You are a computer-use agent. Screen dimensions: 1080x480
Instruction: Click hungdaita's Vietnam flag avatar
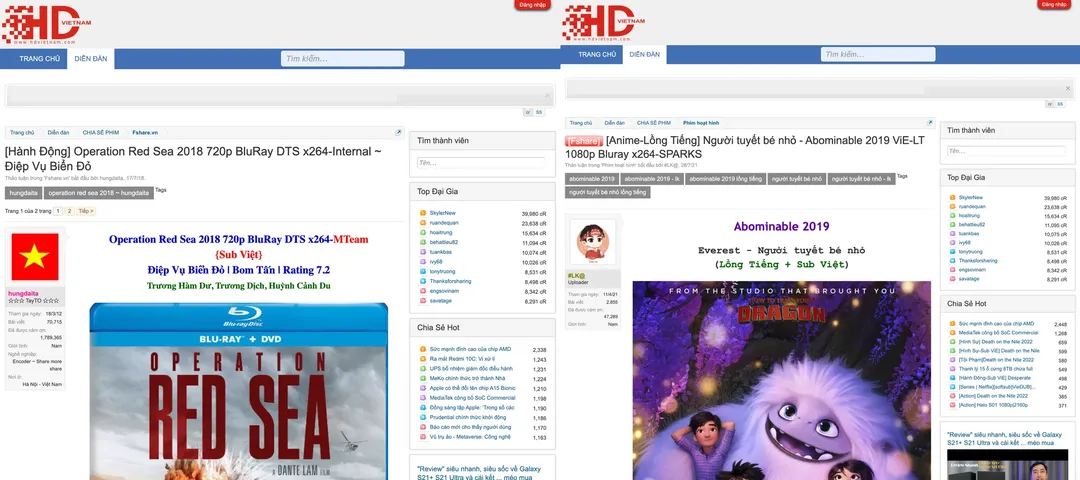coord(35,257)
